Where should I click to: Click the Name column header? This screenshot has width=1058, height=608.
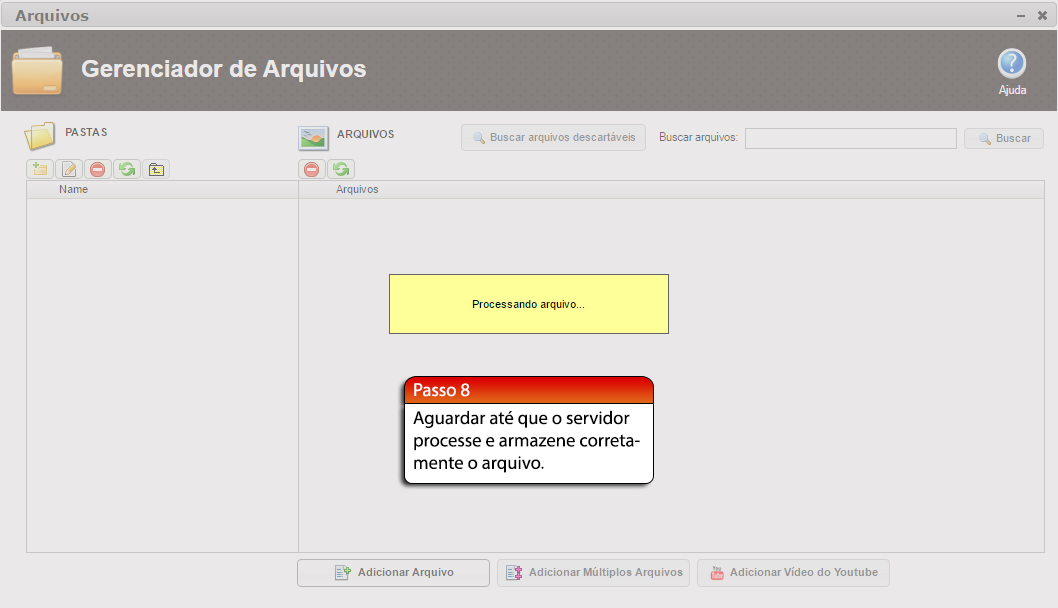click(x=73, y=189)
